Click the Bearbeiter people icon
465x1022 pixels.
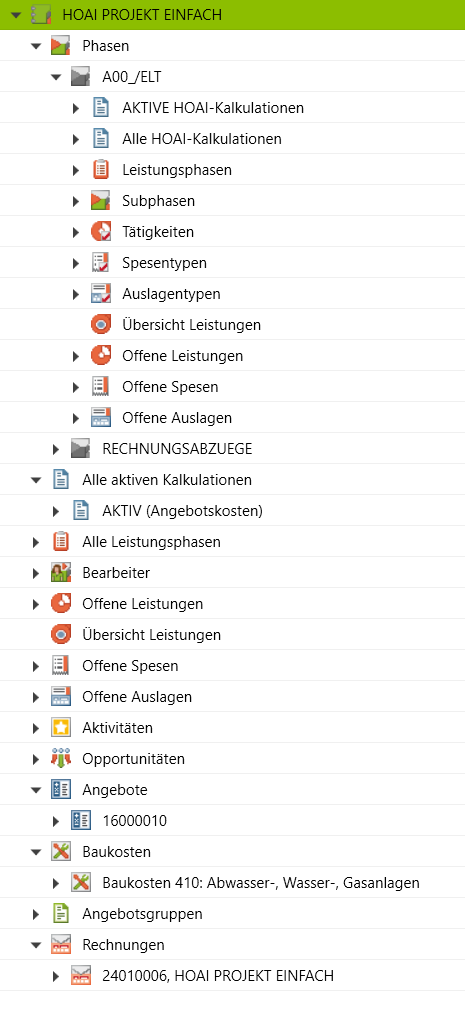(x=60, y=573)
